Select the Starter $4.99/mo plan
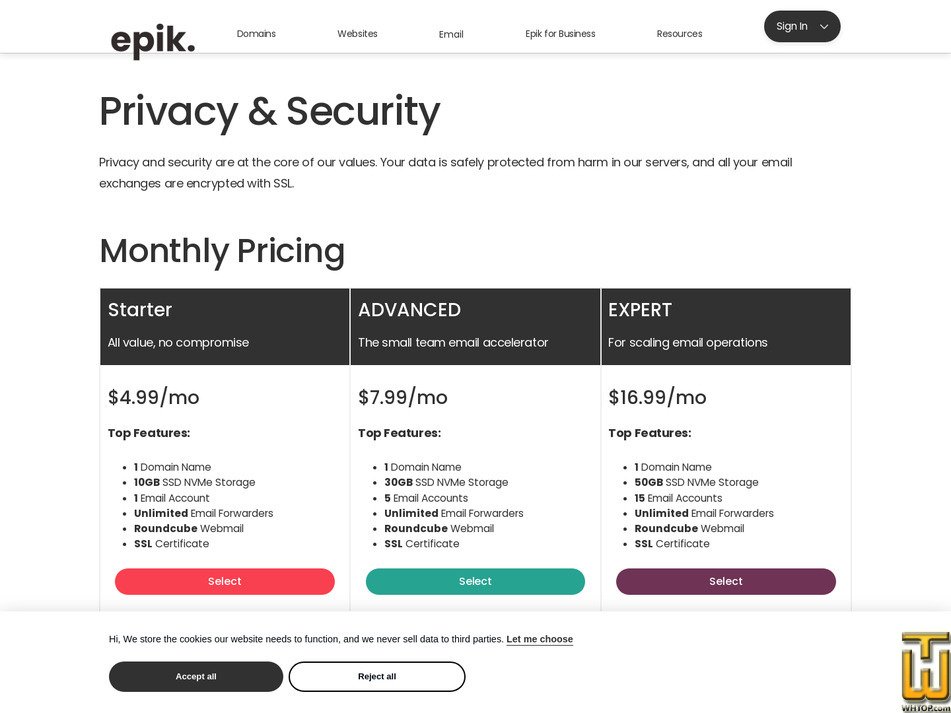This screenshot has height=713, width=951. [224, 581]
